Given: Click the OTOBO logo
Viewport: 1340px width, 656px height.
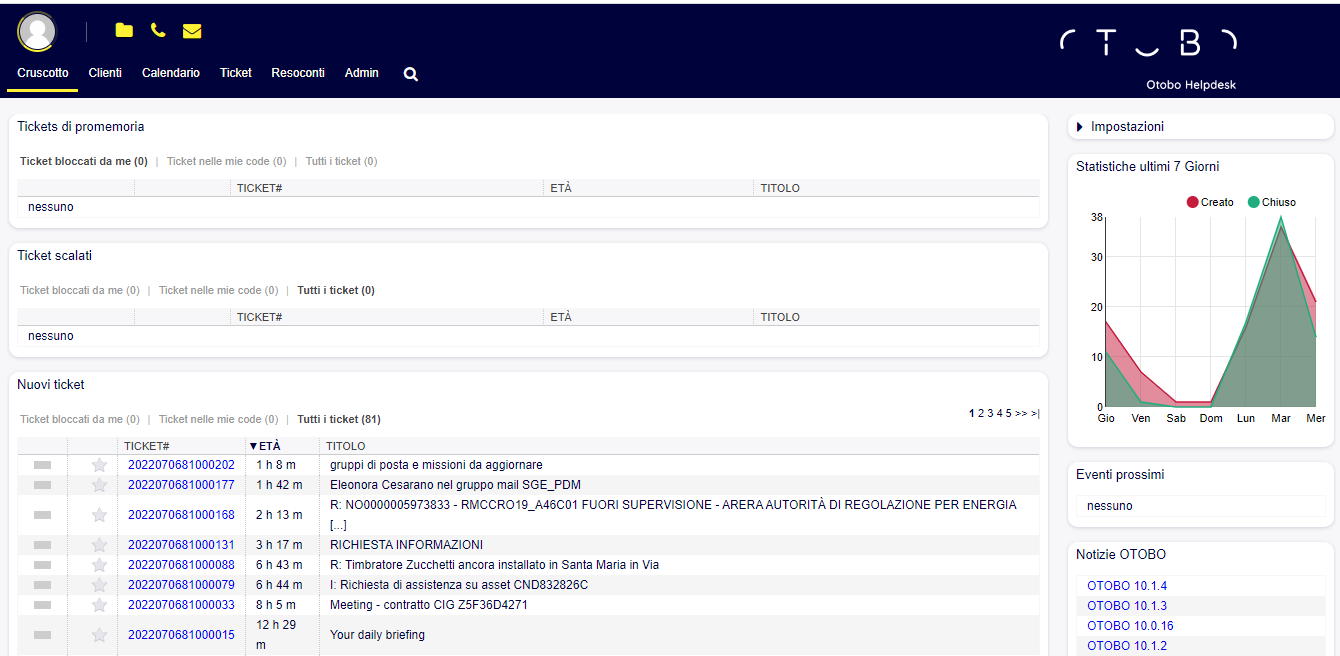Looking at the screenshot, I should [1148, 42].
